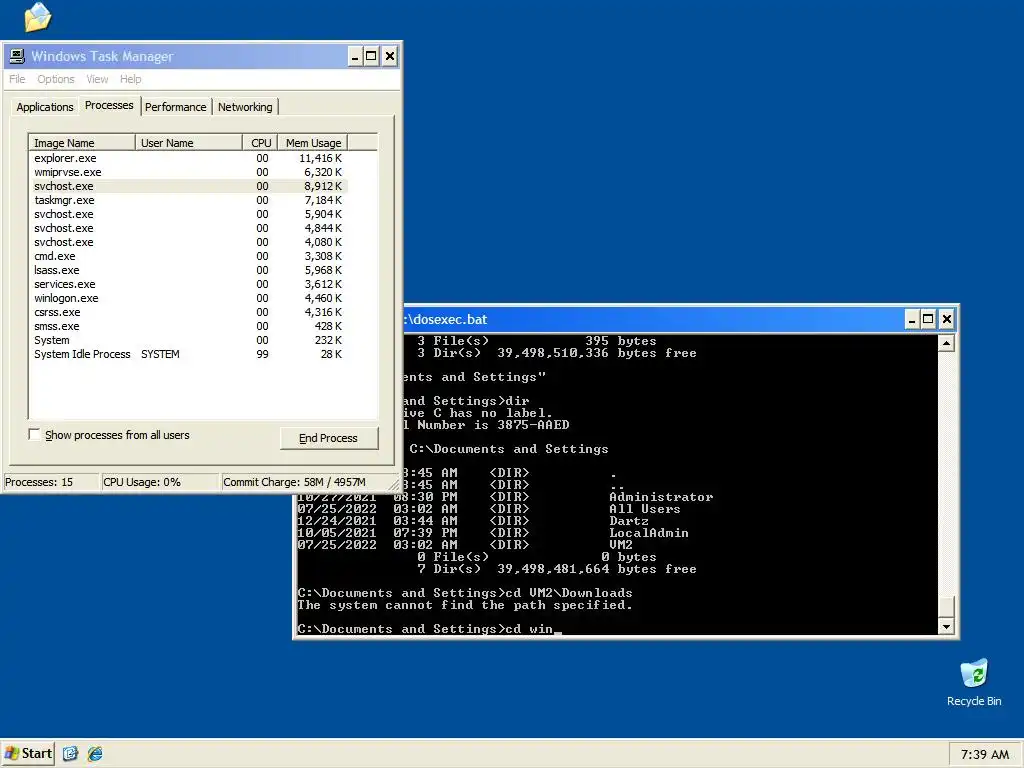Click the All Users directory entry in console
The image size is (1024, 768).
[645, 509]
